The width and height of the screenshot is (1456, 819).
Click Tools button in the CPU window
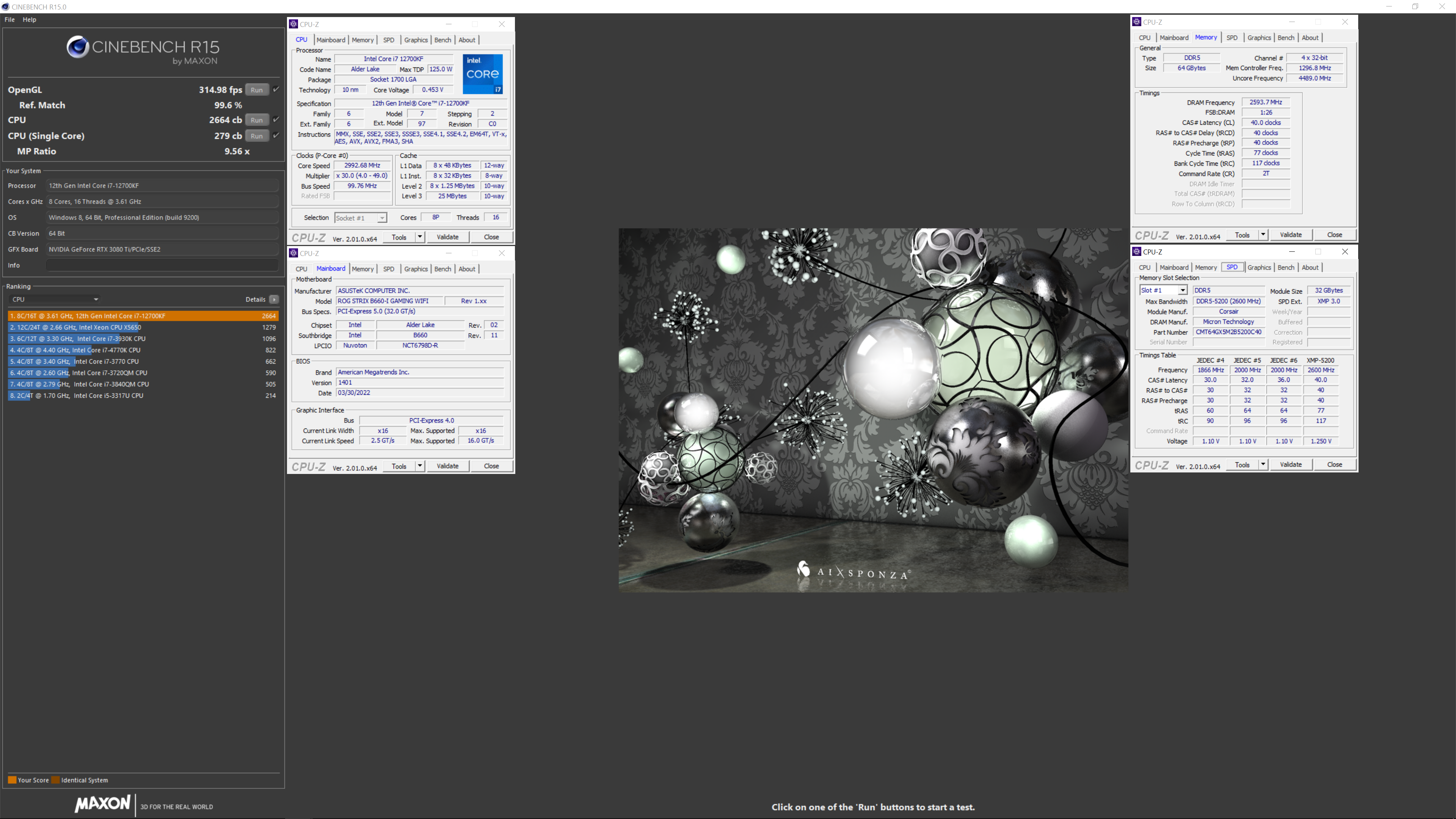click(399, 237)
